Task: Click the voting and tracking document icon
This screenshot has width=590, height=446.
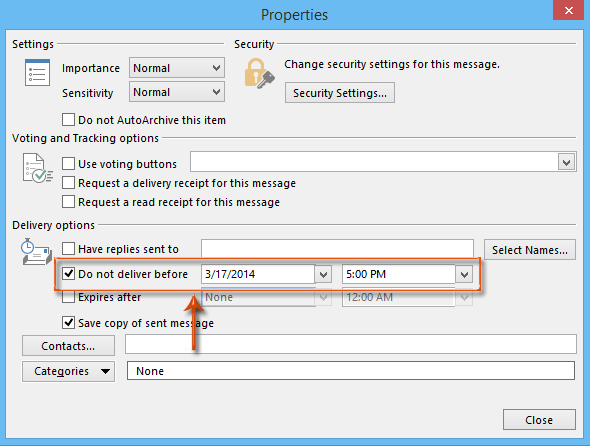Action: [x=37, y=168]
